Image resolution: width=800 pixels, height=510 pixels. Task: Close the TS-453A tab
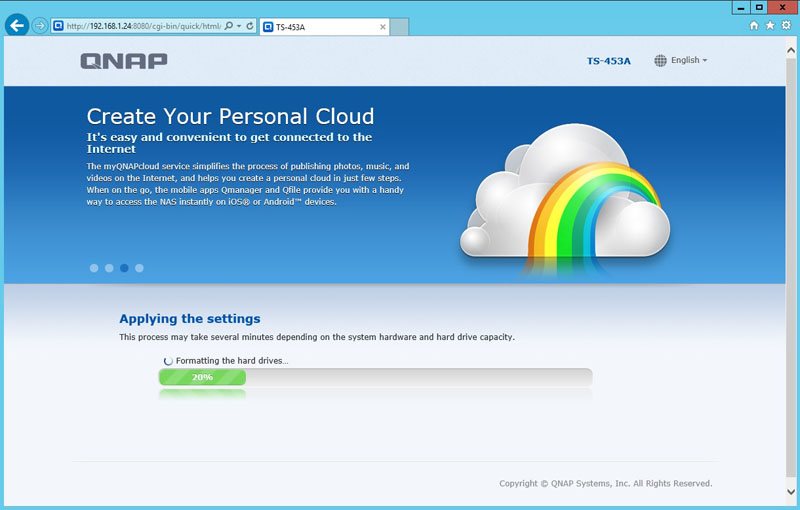(383, 27)
